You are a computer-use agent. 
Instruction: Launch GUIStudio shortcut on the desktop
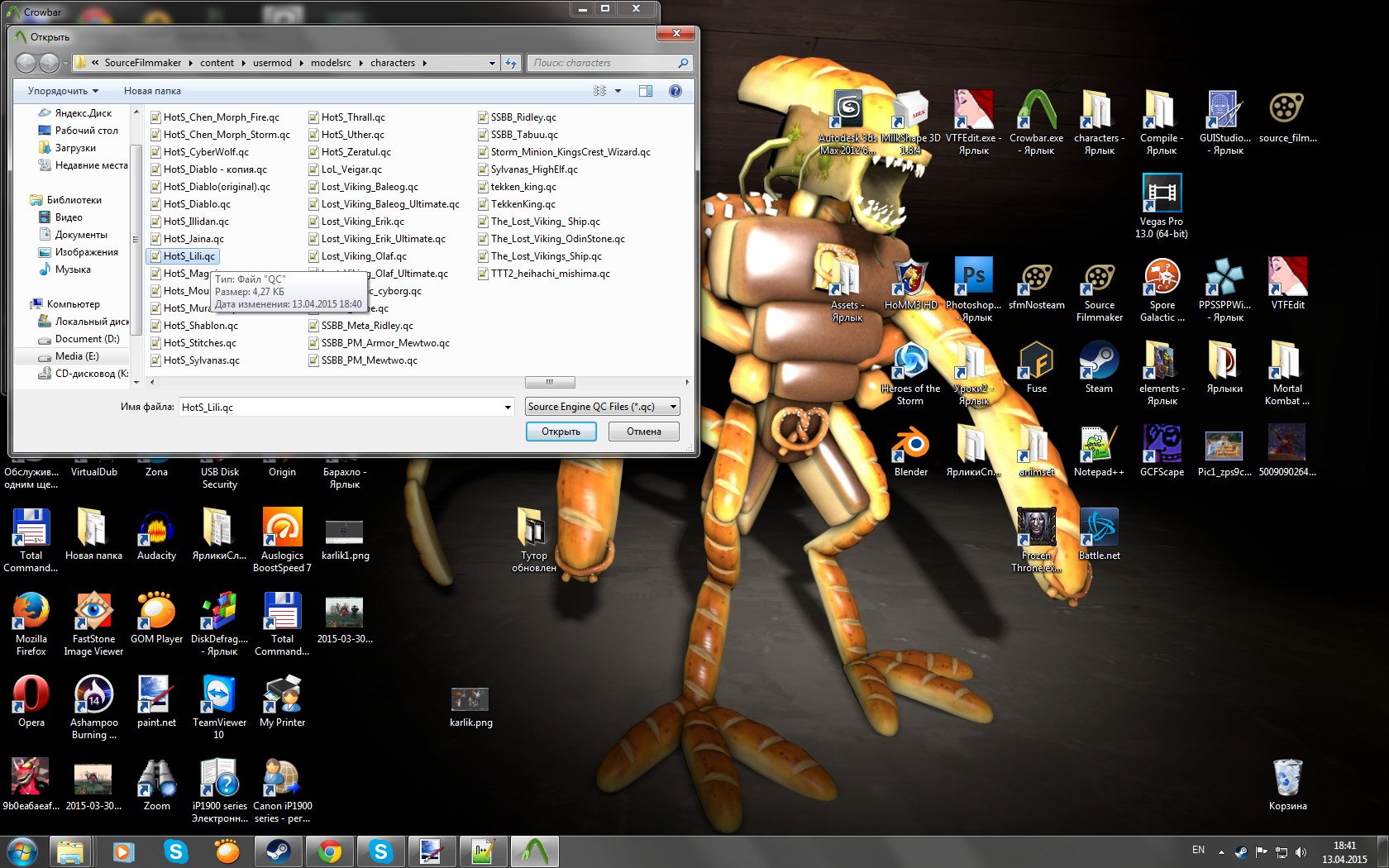1224,122
